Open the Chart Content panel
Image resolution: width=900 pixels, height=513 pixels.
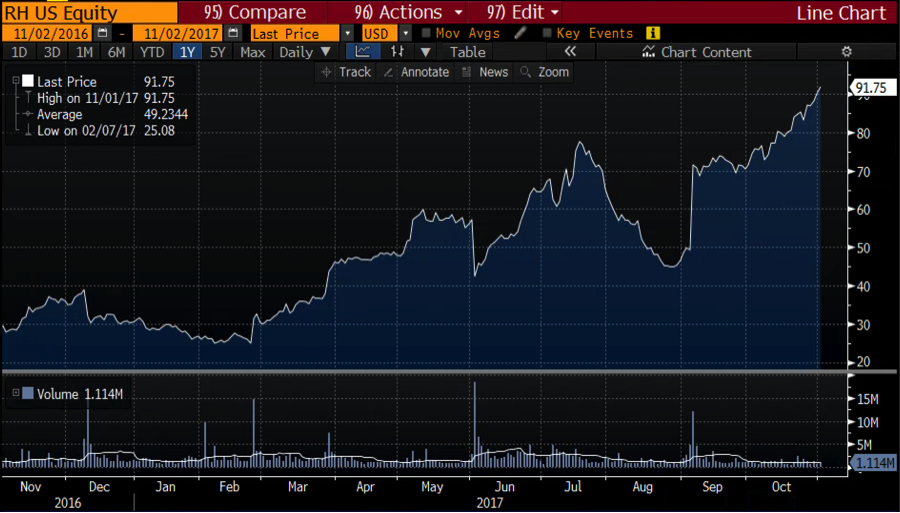(697, 52)
